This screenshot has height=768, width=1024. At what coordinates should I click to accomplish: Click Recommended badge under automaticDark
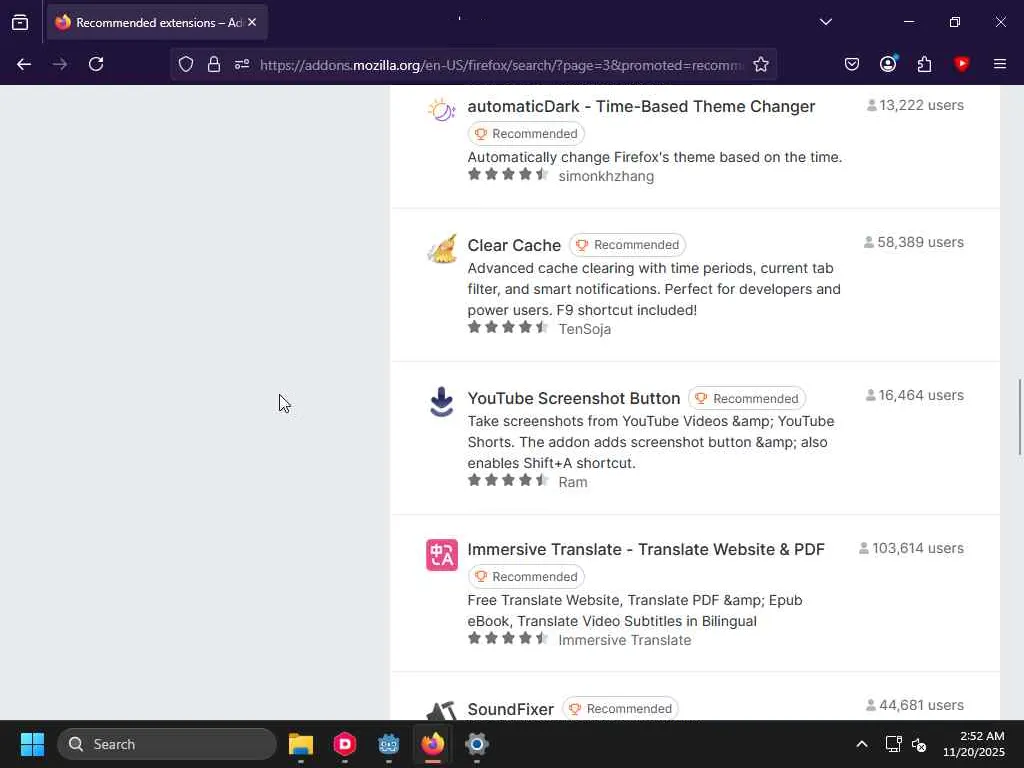526,134
